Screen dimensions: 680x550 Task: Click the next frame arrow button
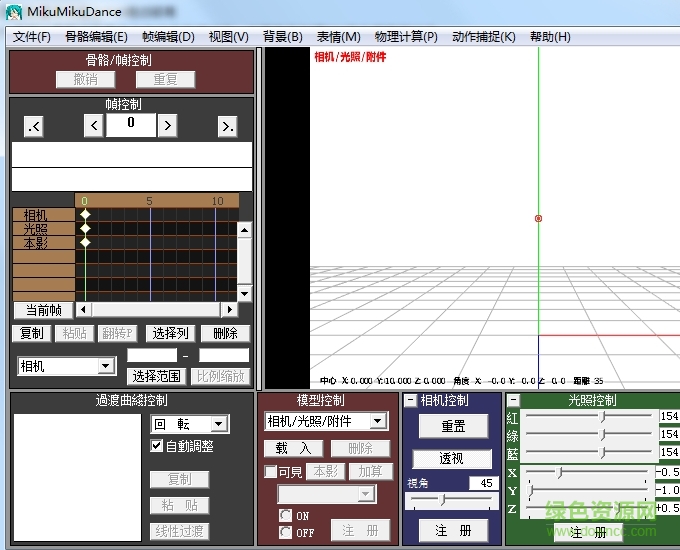tap(168, 125)
